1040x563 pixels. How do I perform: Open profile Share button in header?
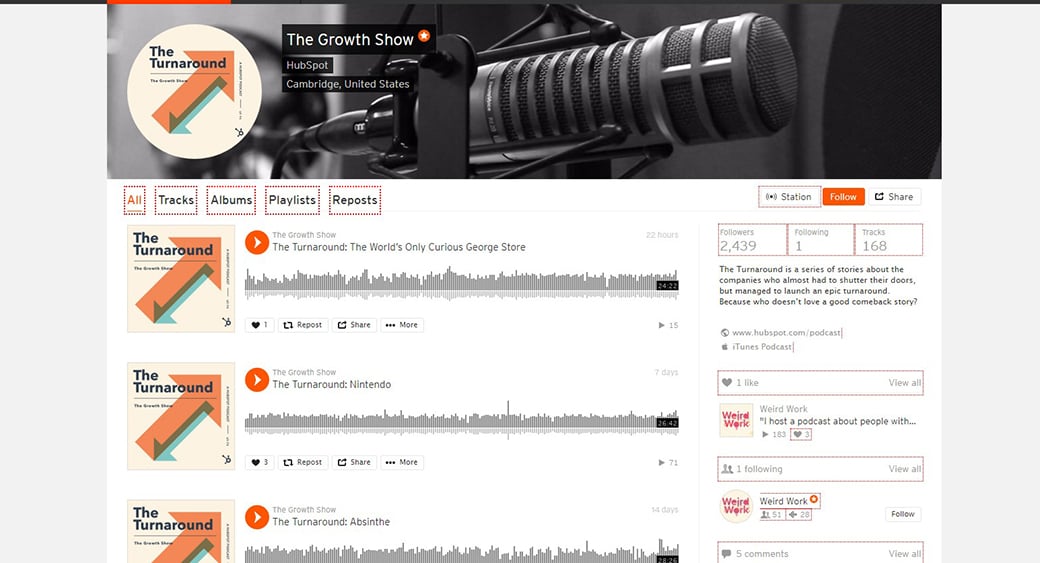tap(894, 197)
